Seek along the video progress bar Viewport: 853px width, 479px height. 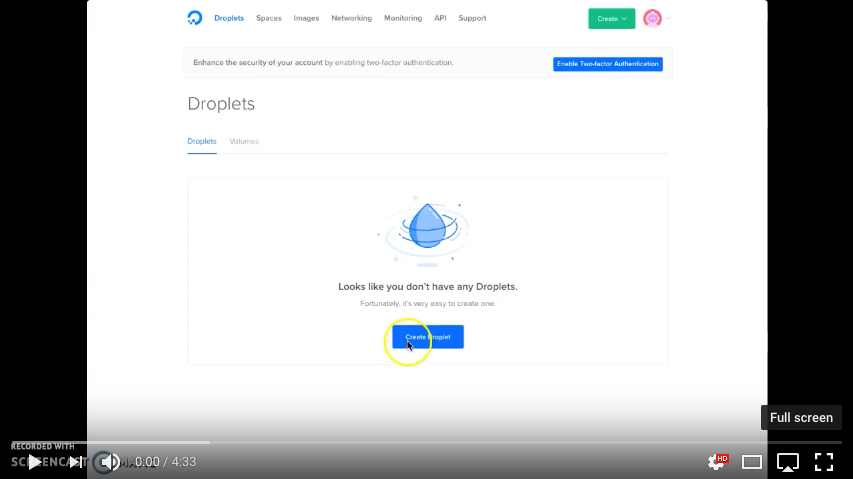[x=426, y=443]
